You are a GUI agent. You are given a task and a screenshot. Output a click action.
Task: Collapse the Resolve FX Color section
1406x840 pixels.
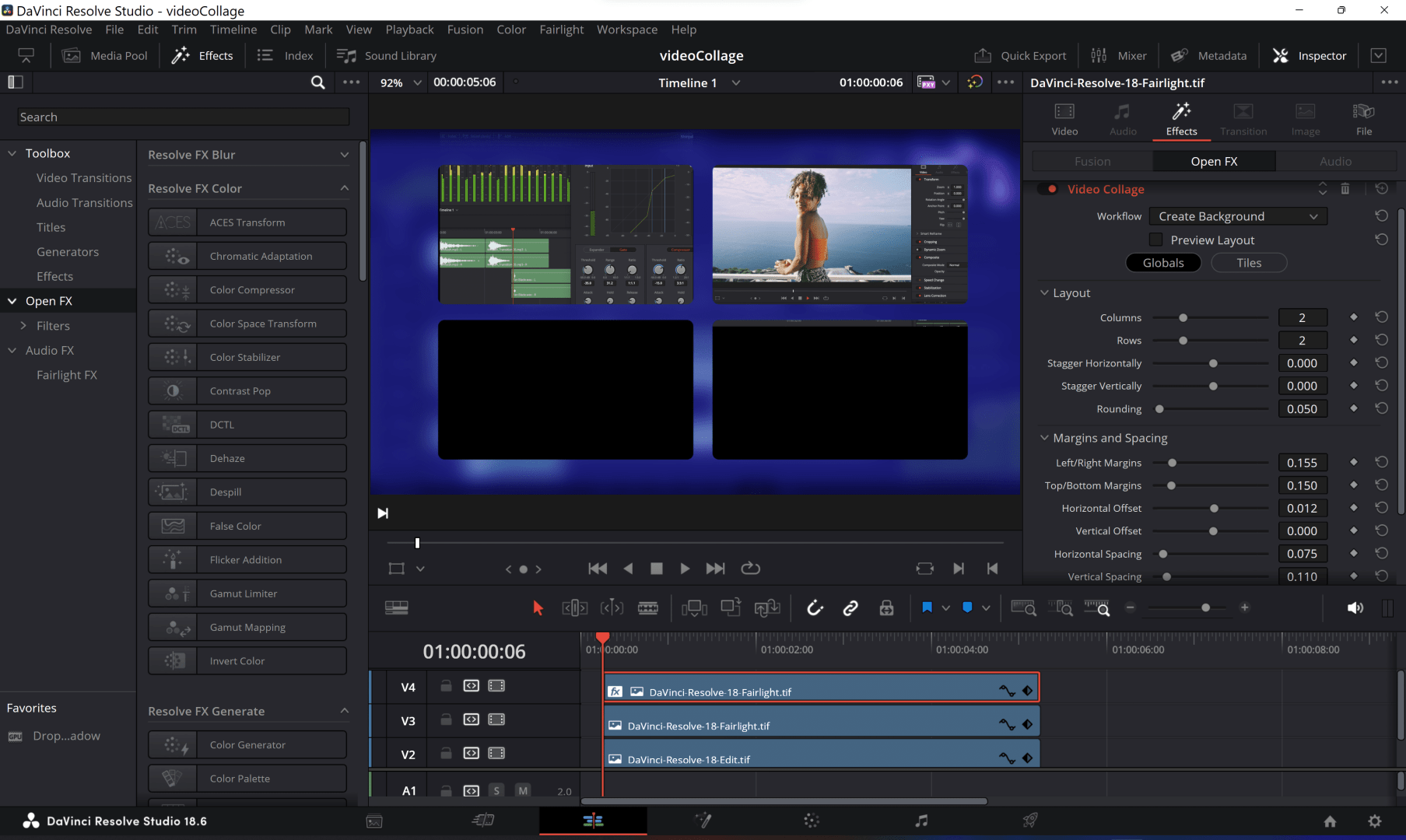345,187
